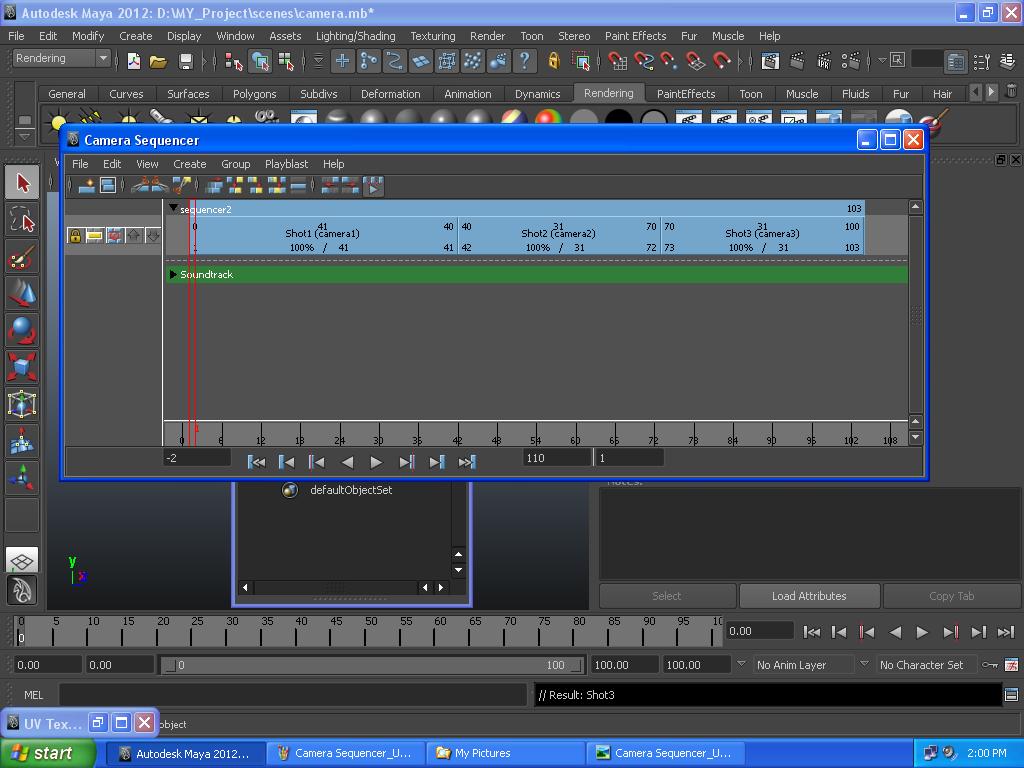
Task: Open the Group menu in Camera Sequencer
Action: [x=235, y=164]
